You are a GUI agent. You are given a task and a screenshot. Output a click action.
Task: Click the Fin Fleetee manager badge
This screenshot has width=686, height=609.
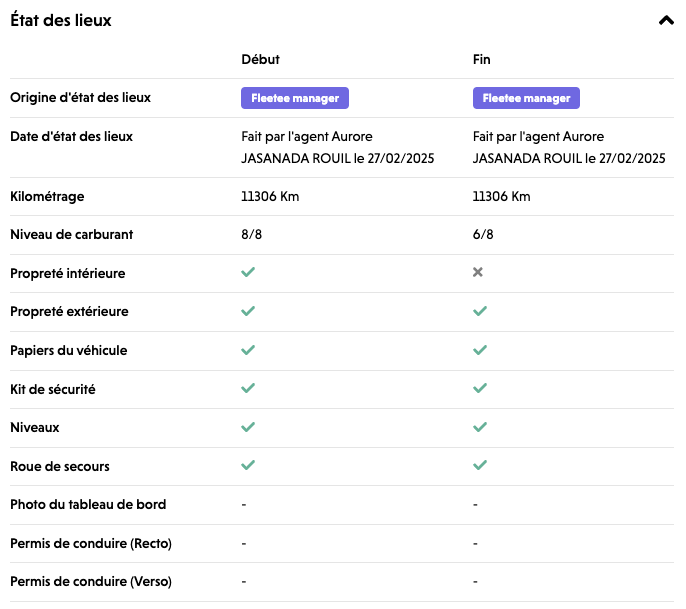tap(526, 98)
